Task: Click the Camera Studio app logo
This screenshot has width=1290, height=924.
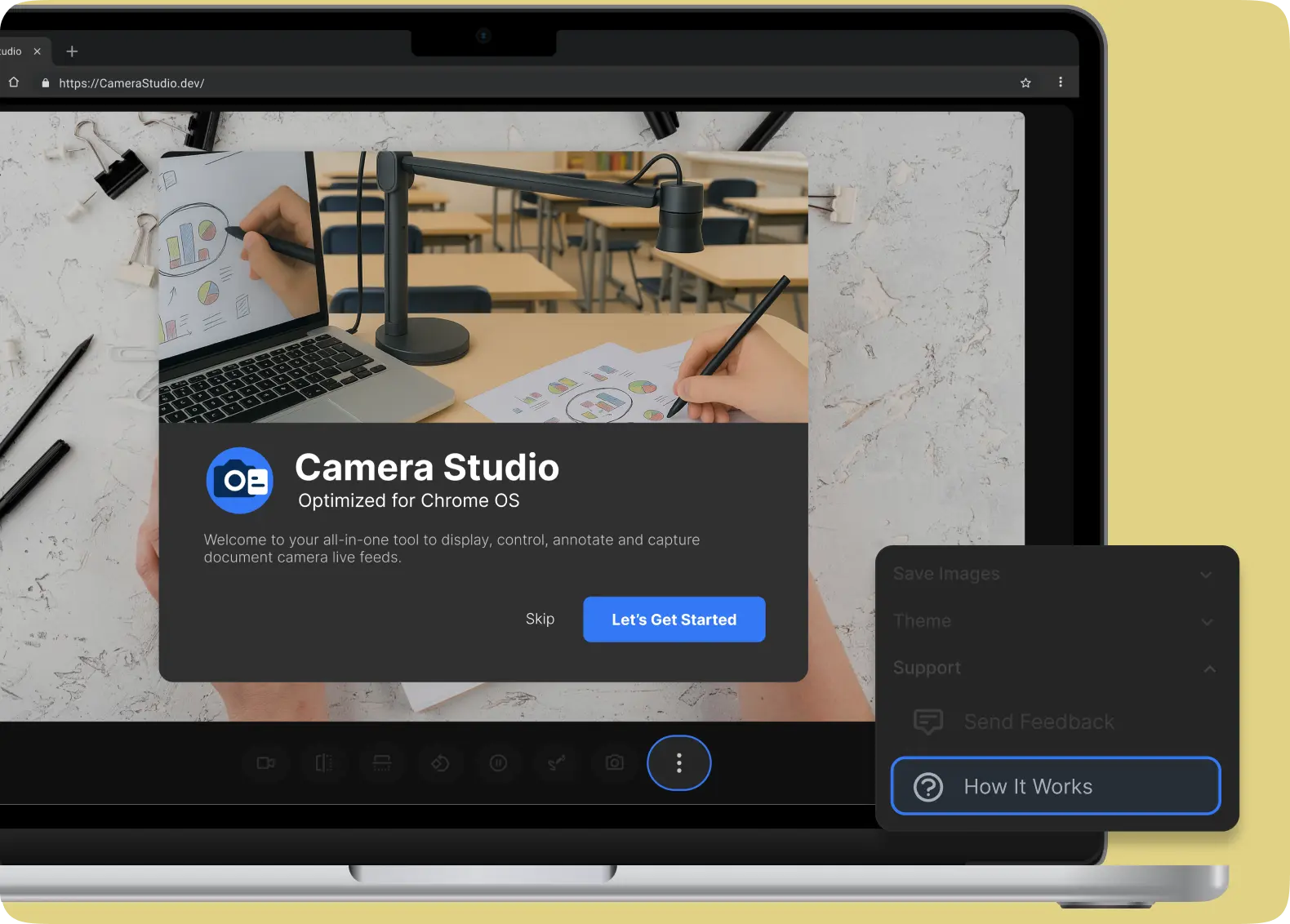Action: point(240,481)
